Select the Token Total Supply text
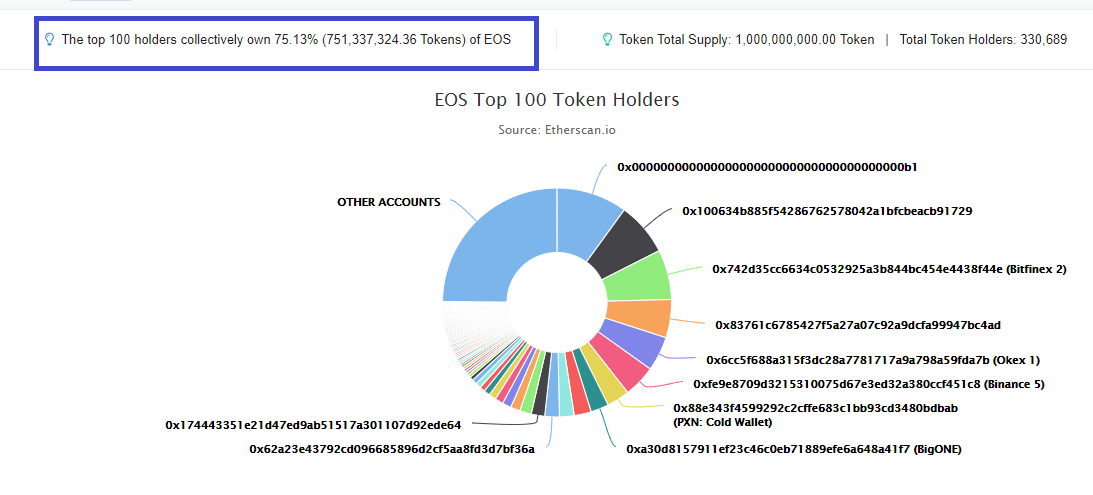 tap(747, 40)
